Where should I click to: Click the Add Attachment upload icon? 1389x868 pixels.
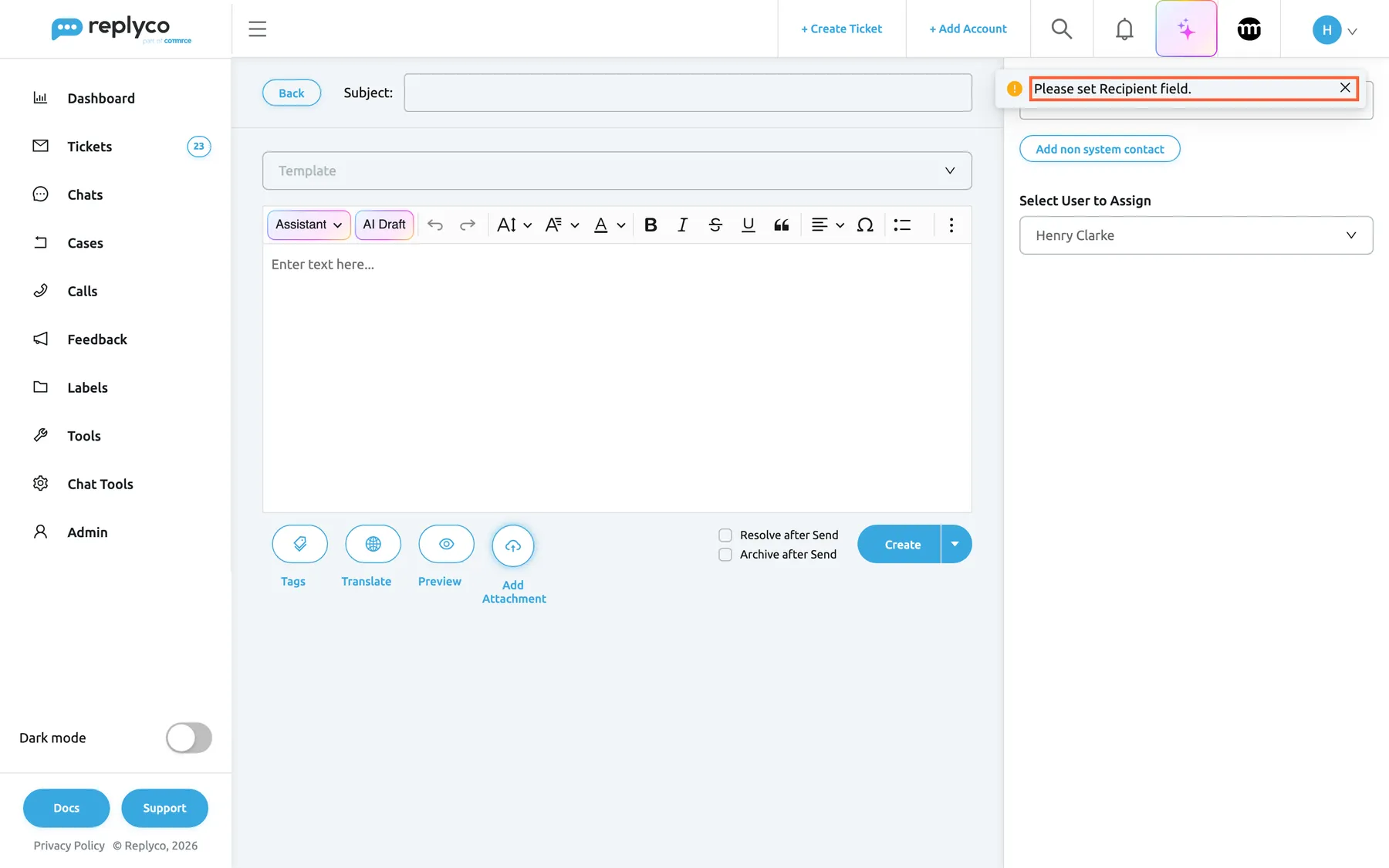point(513,546)
